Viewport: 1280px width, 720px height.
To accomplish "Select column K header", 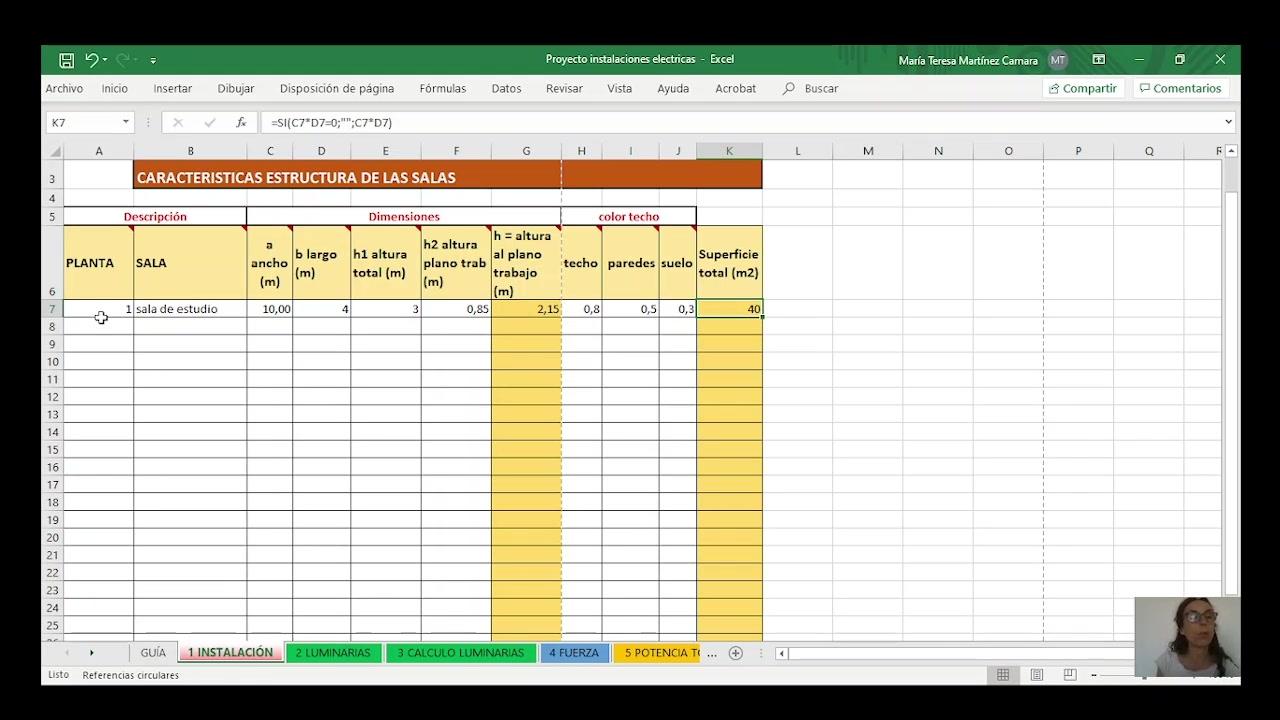I will click(x=729, y=151).
